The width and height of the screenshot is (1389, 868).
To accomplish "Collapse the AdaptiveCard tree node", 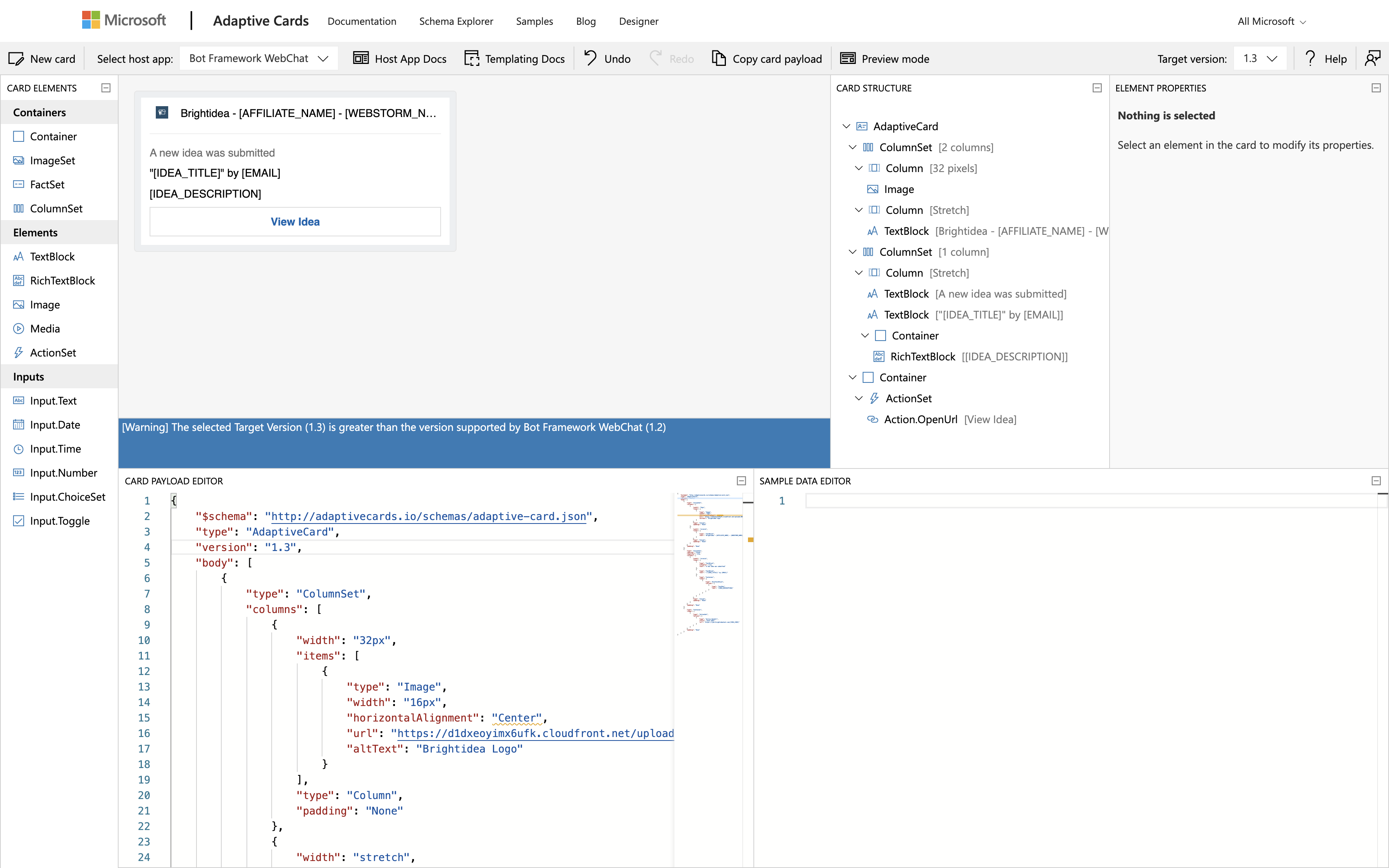I will coord(846,126).
